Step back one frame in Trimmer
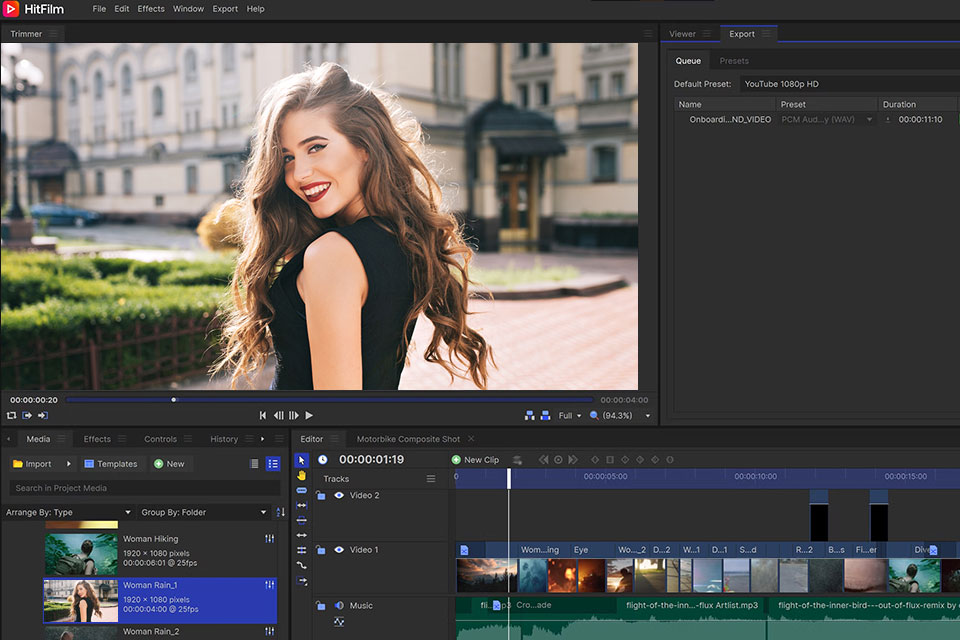 [279, 415]
